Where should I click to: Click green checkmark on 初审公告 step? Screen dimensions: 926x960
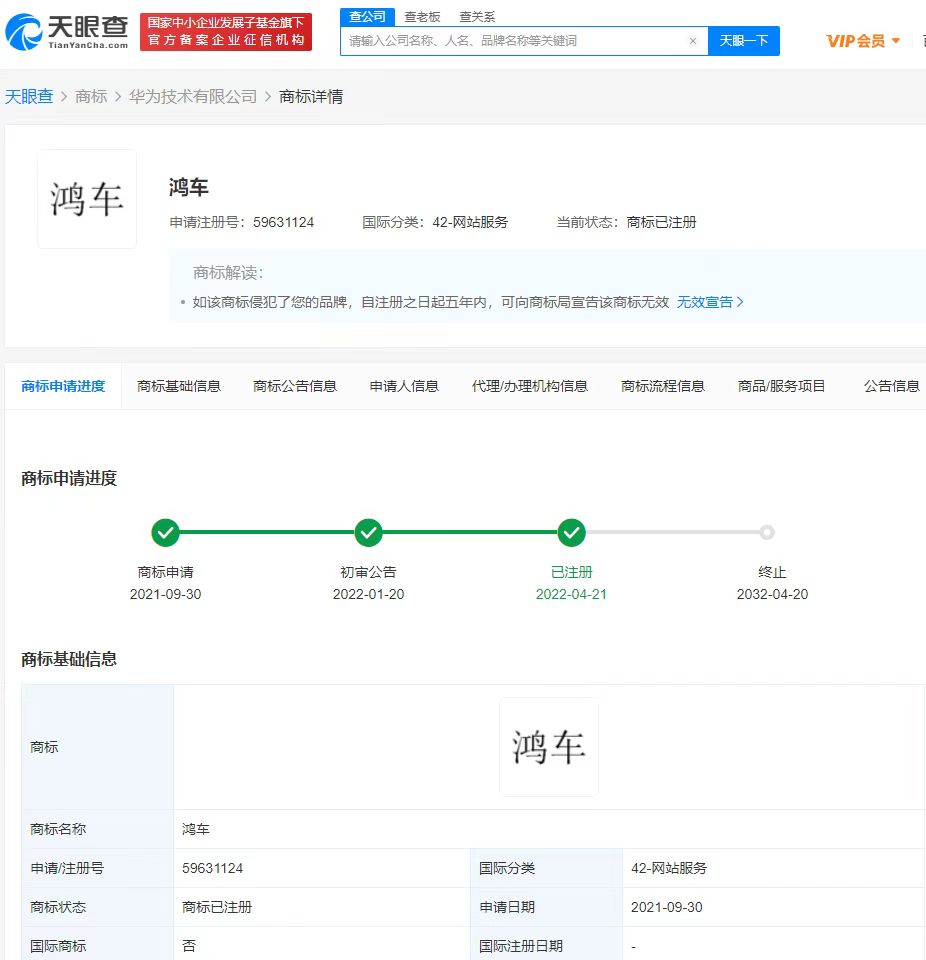click(x=368, y=532)
